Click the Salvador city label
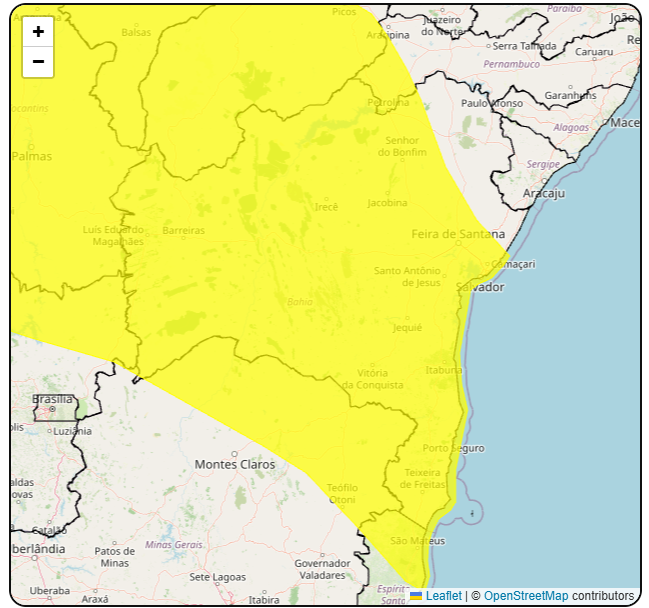The height and width of the screenshot is (608, 649). [480, 287]
